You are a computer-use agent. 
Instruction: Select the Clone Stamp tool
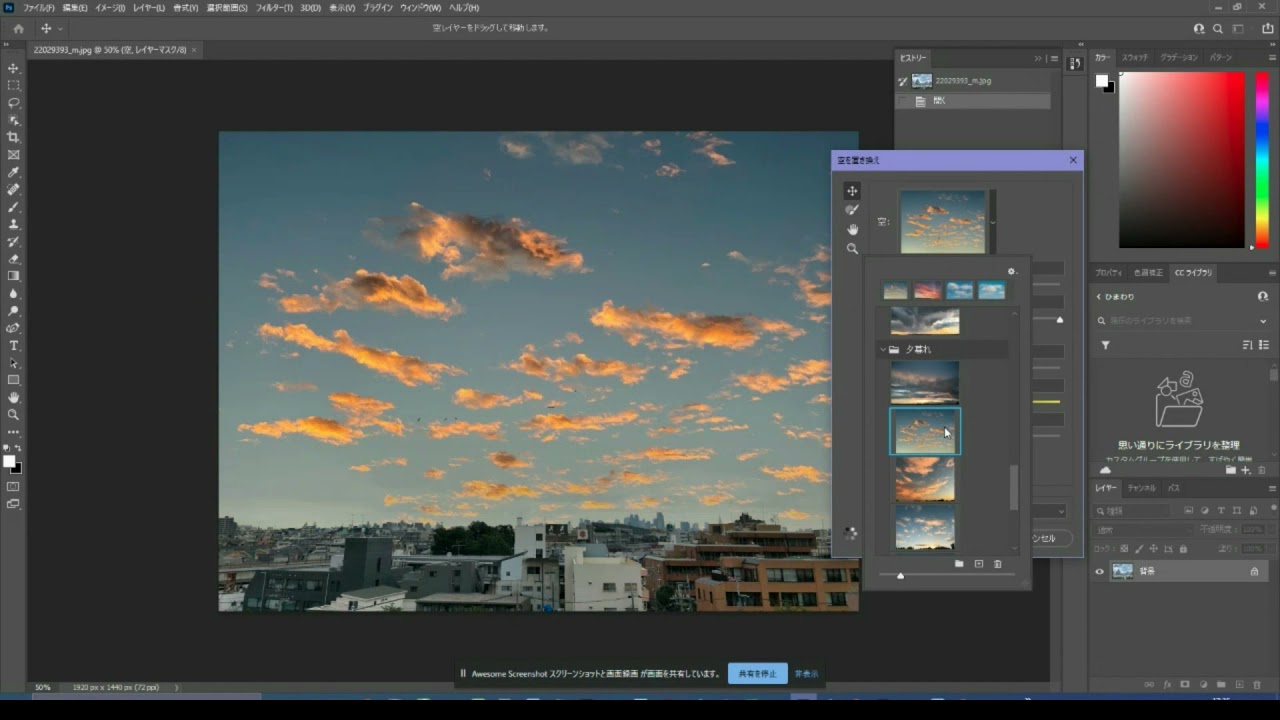13,224
